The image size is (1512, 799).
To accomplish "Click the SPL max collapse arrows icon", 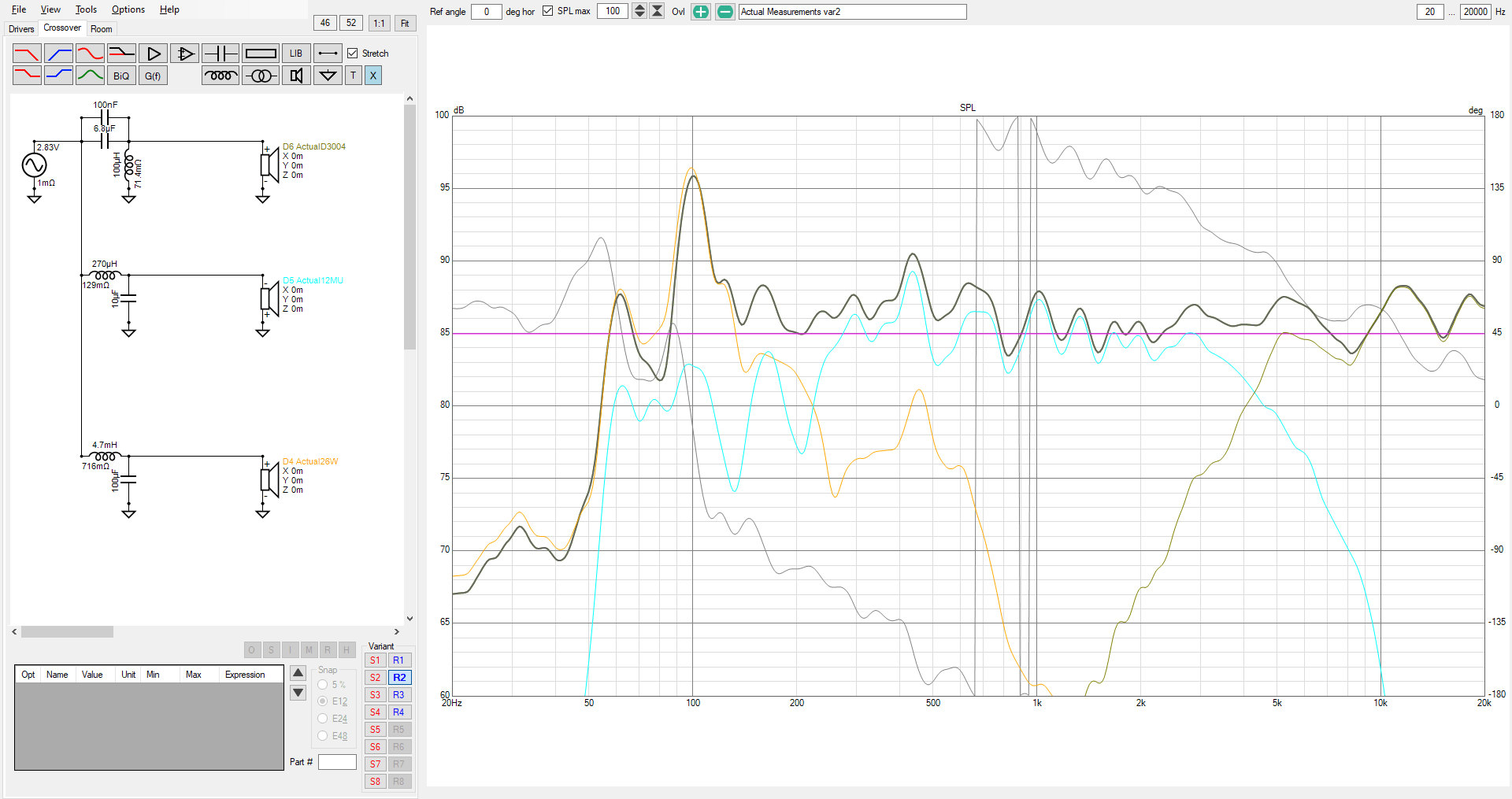I will 657,11.
